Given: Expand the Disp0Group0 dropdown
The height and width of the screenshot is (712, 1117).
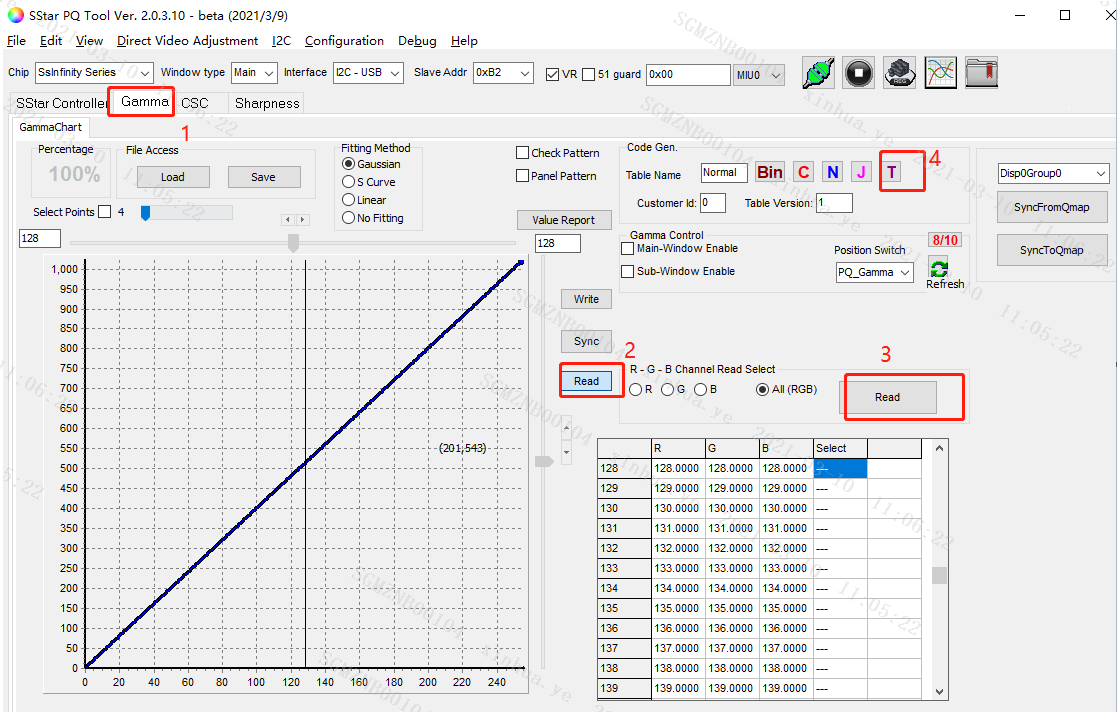Looking at the screenshot, I should tap(1052, 174).
